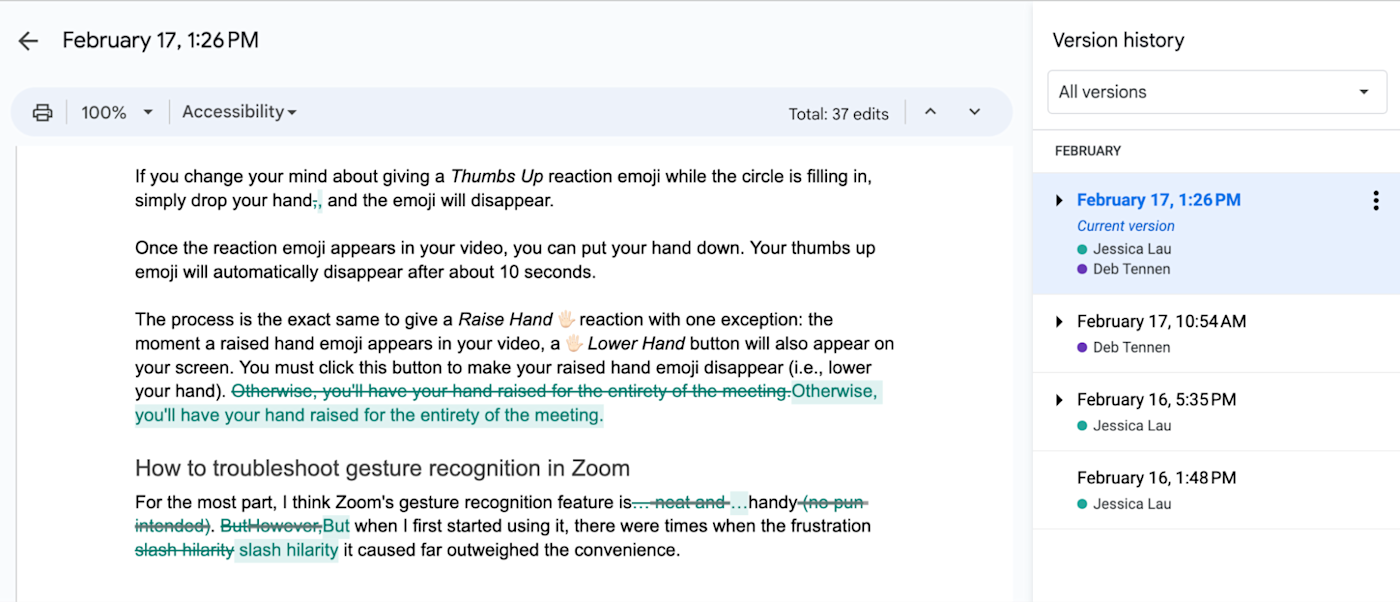Expand the February 16, 5:35 PM version
The height and width of the screenshot is (602, 1400).
pos(1060,400)
